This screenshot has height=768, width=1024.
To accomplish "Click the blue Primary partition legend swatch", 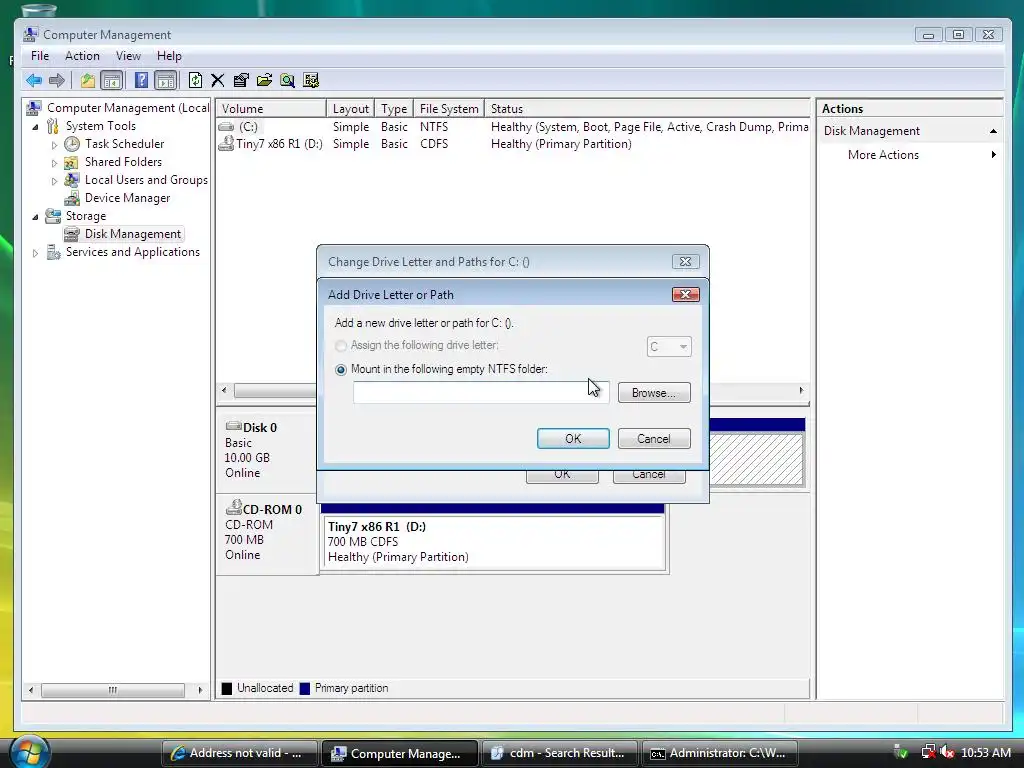I will pos(304,688).
